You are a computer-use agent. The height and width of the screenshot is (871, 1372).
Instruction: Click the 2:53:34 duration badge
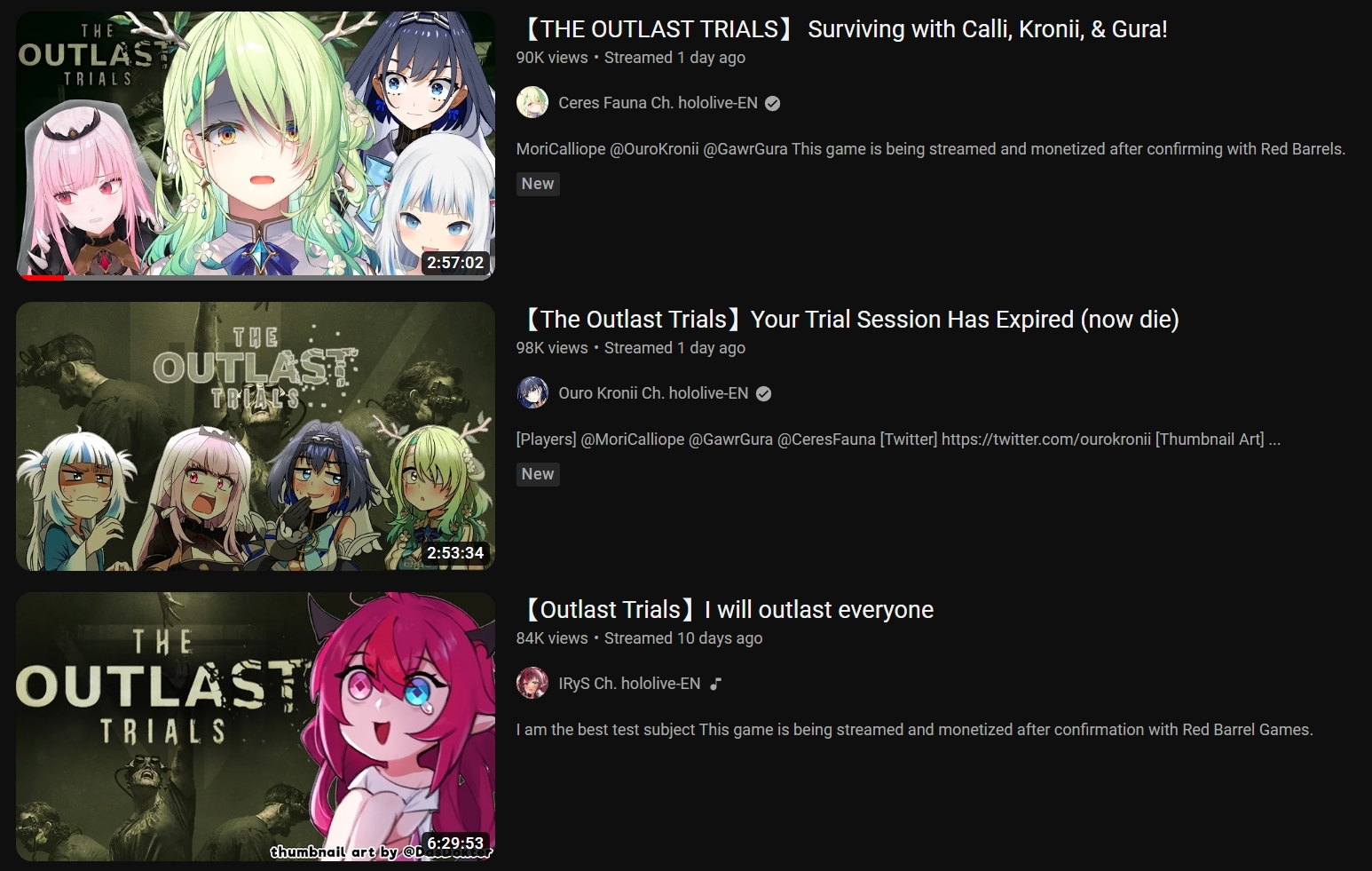coord(455,553)
